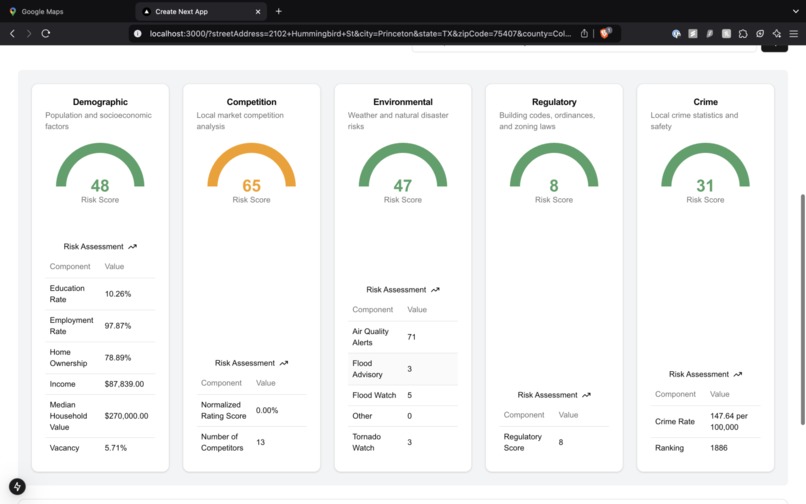Select the Normalized Rating Score row
806x504 pixels.
pos(251,410)
